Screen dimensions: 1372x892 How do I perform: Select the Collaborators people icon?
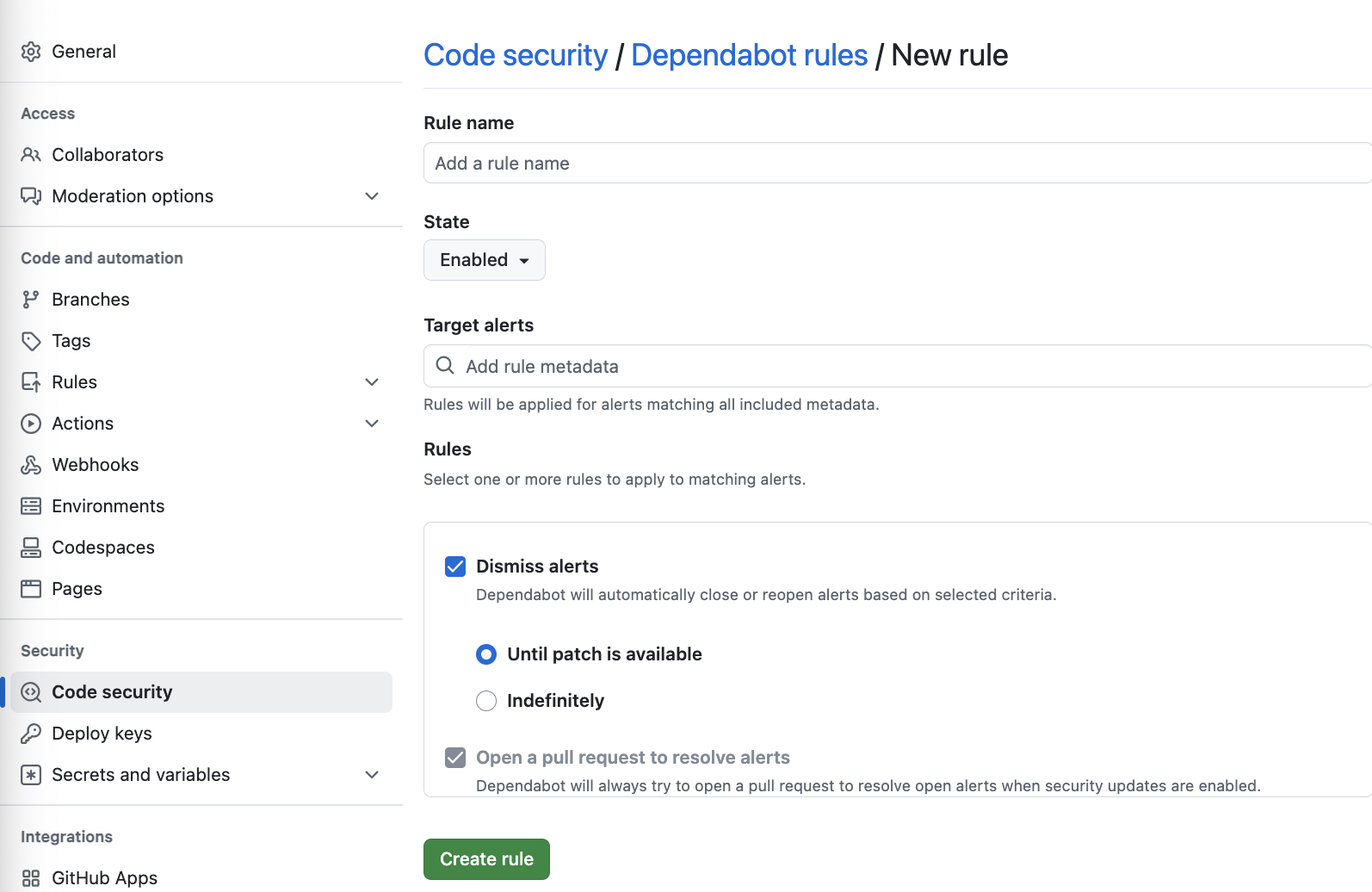click(x=31, y=154)
